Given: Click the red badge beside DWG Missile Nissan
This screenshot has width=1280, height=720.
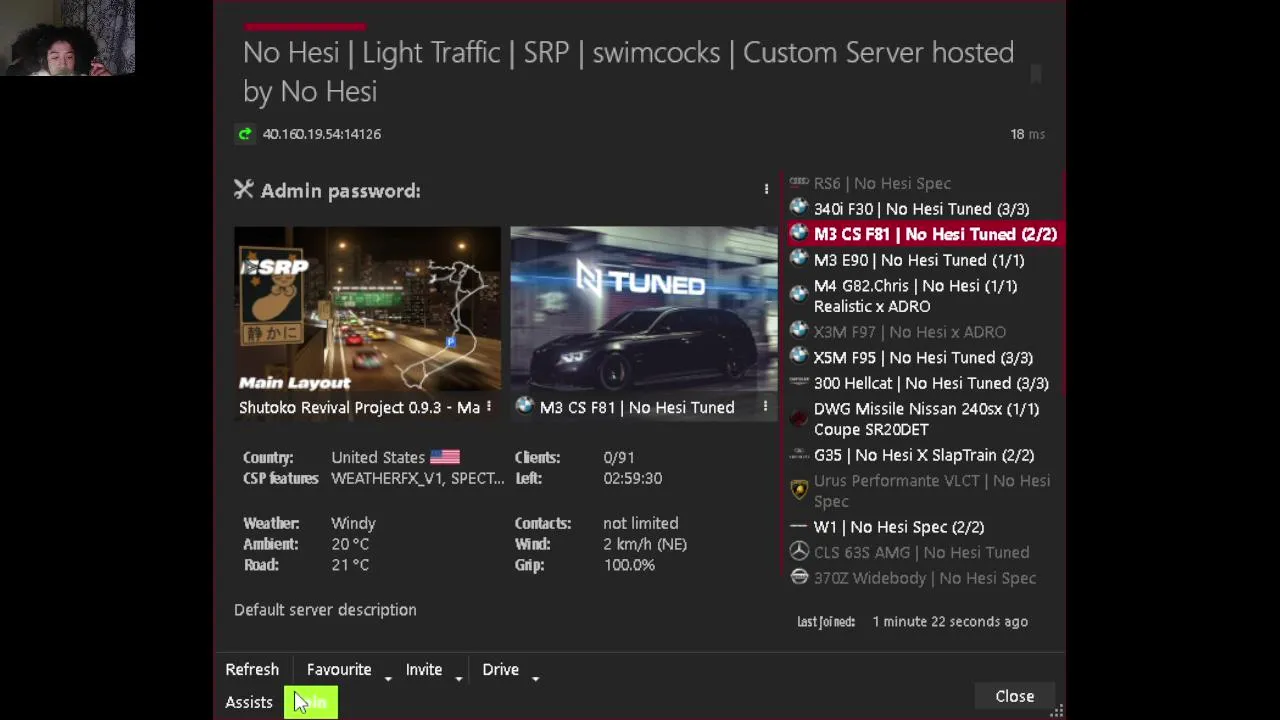Looking at the screenshot, I should click(x=798, y=418).
